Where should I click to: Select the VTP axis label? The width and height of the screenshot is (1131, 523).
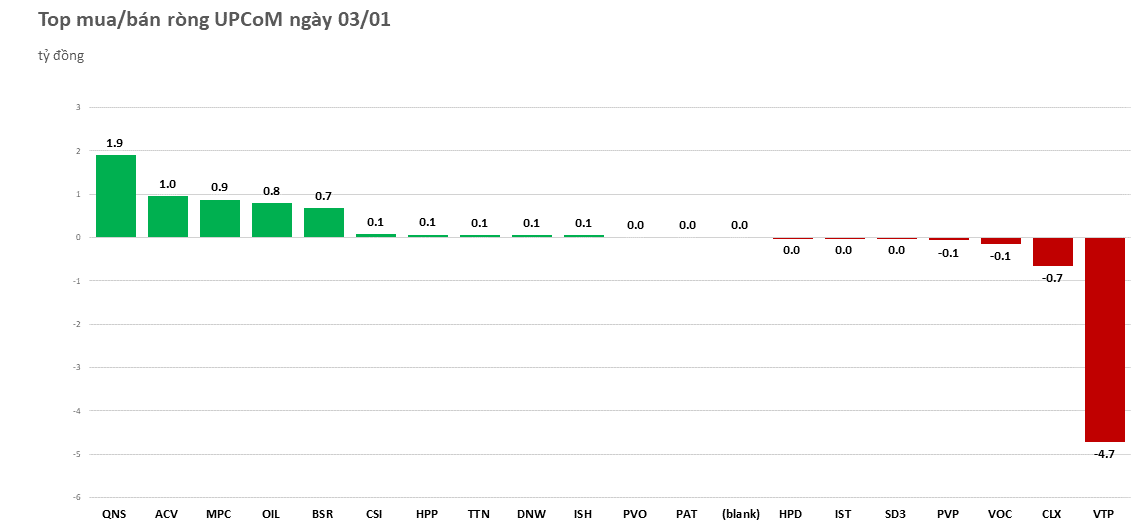[1104, 514]
